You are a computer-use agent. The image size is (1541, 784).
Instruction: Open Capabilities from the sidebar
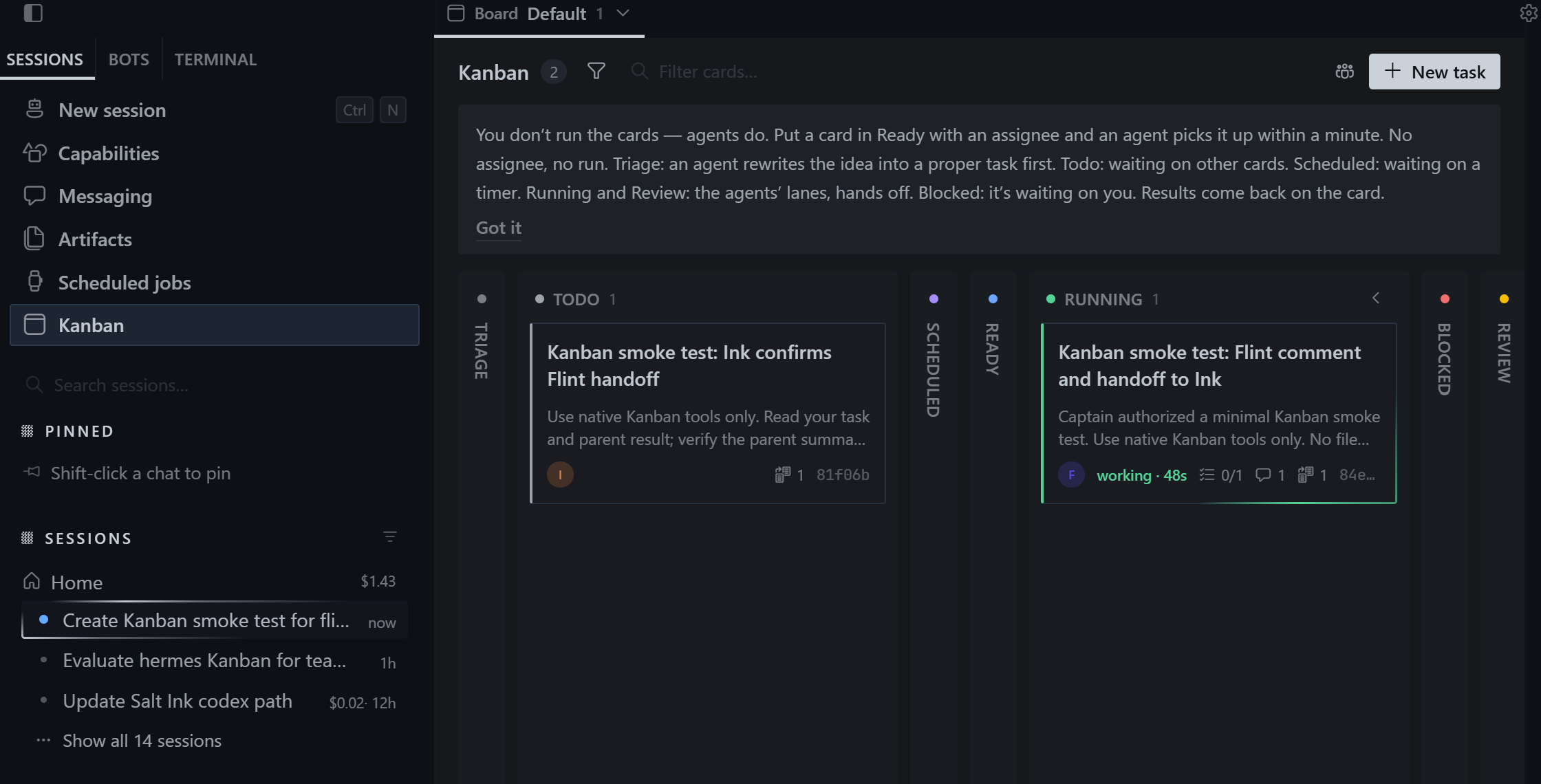point(215,153)
